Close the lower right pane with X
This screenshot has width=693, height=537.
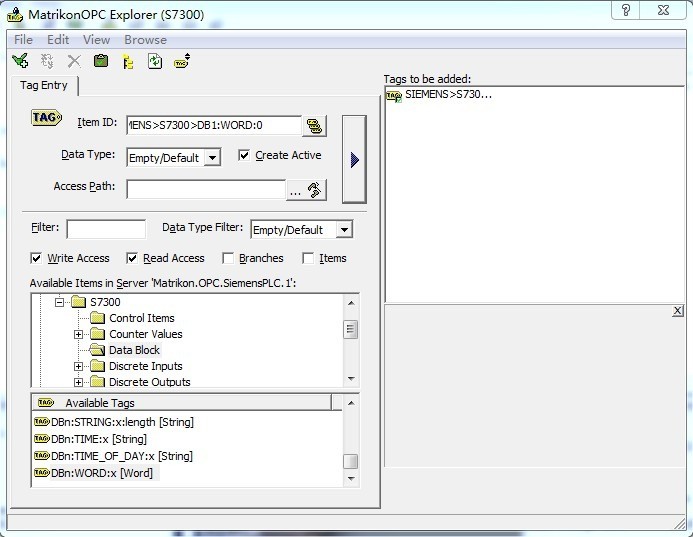(x=677, y=311)
